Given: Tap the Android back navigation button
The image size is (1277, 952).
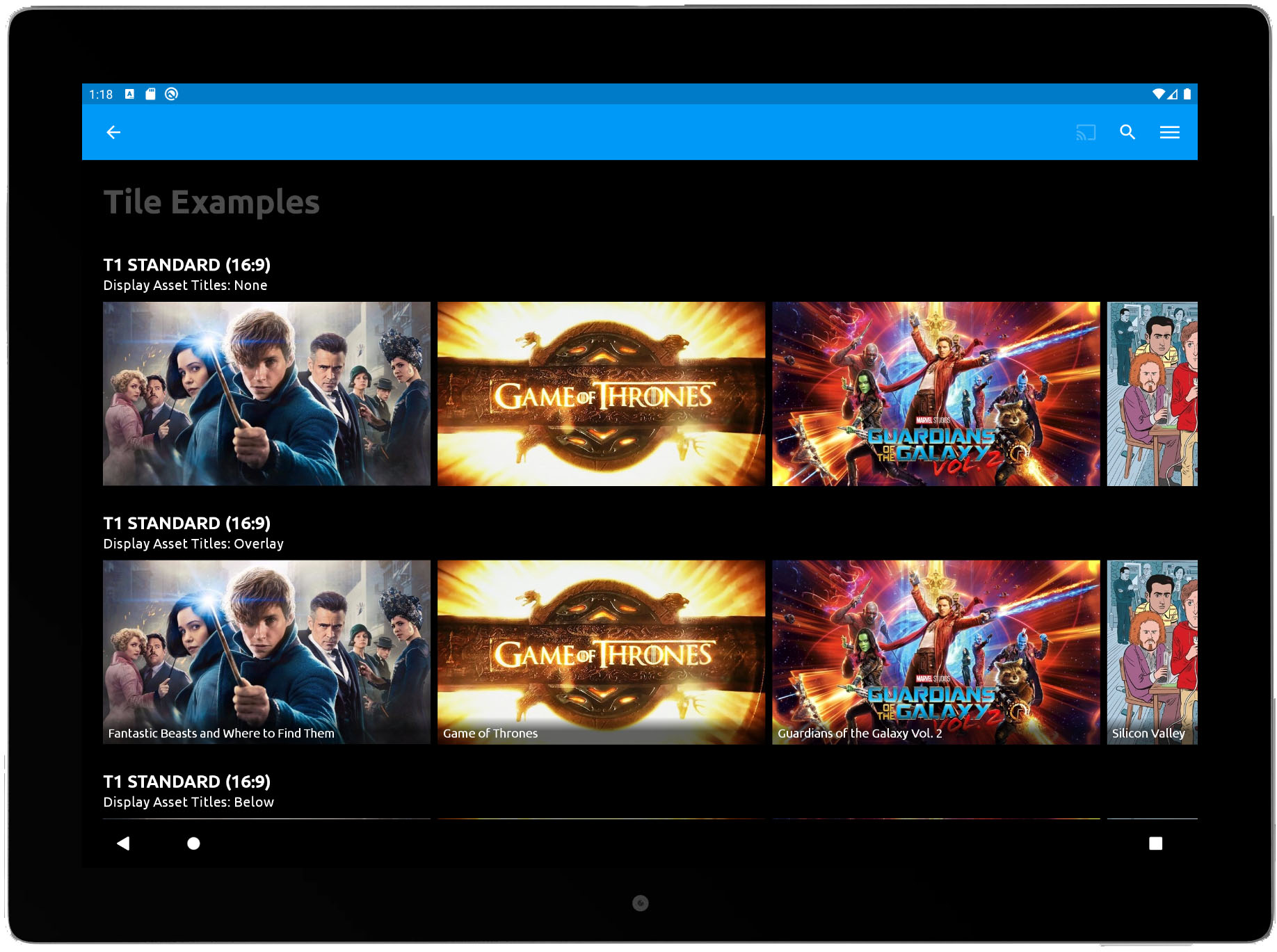Looking at the screenshot, I should tap(123, 844).
